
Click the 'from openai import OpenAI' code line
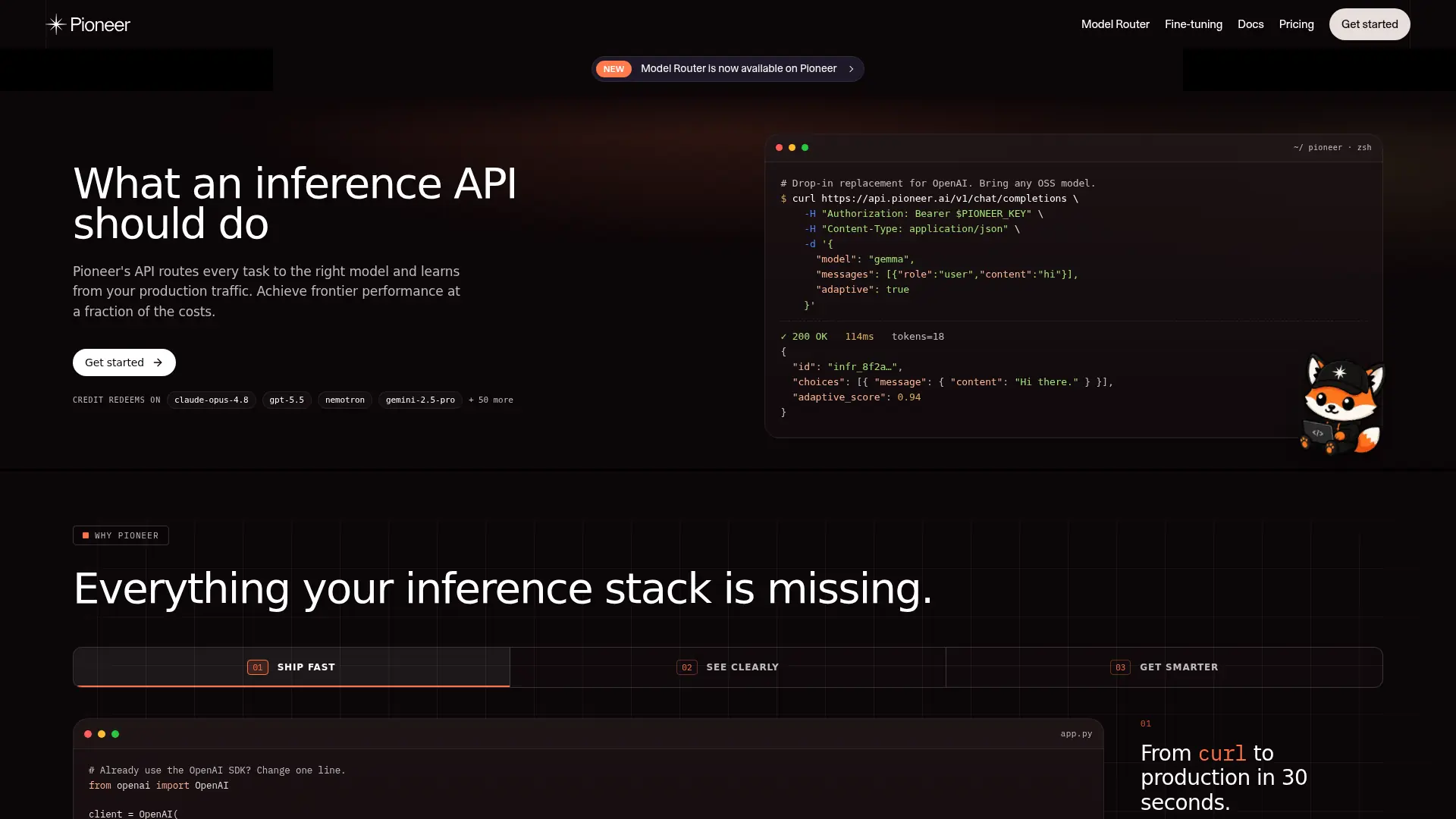[158, 786]
